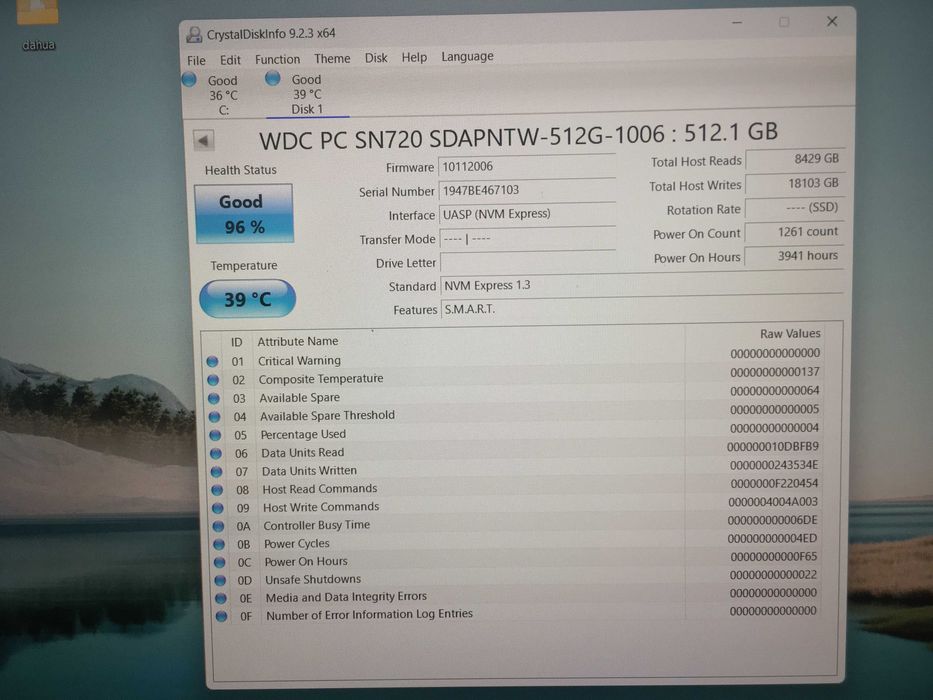933x700 pixels.
Task: Minimize the CrystalDiskInfo window
Action: [x=737, y=23]
